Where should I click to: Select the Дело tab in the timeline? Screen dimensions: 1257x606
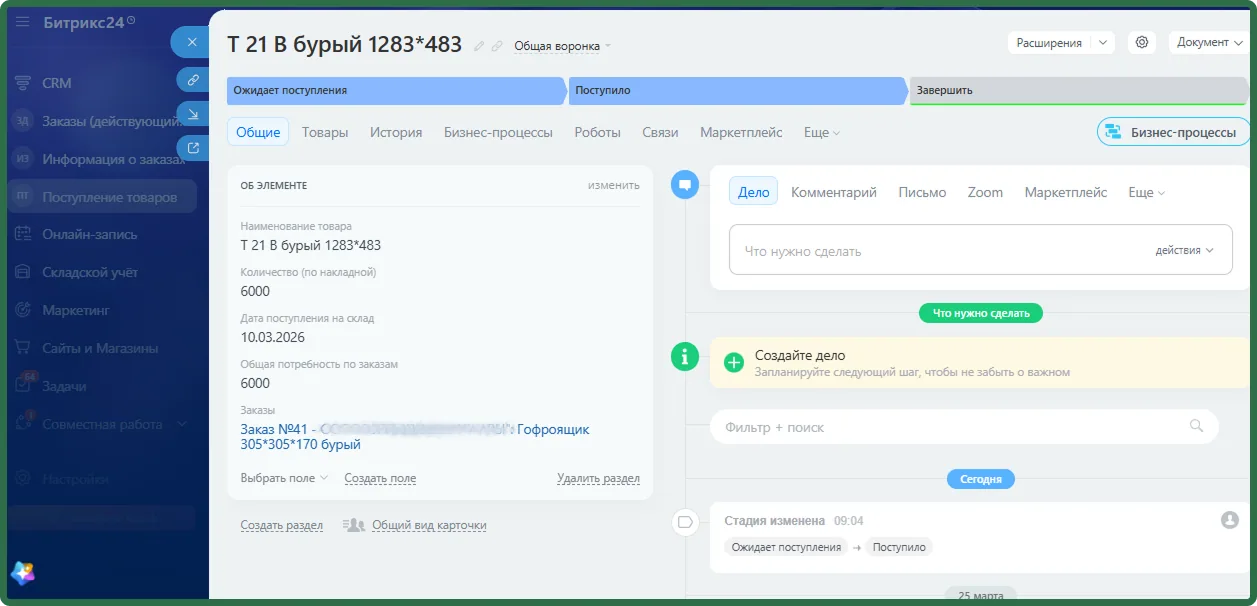click(754, 192)
